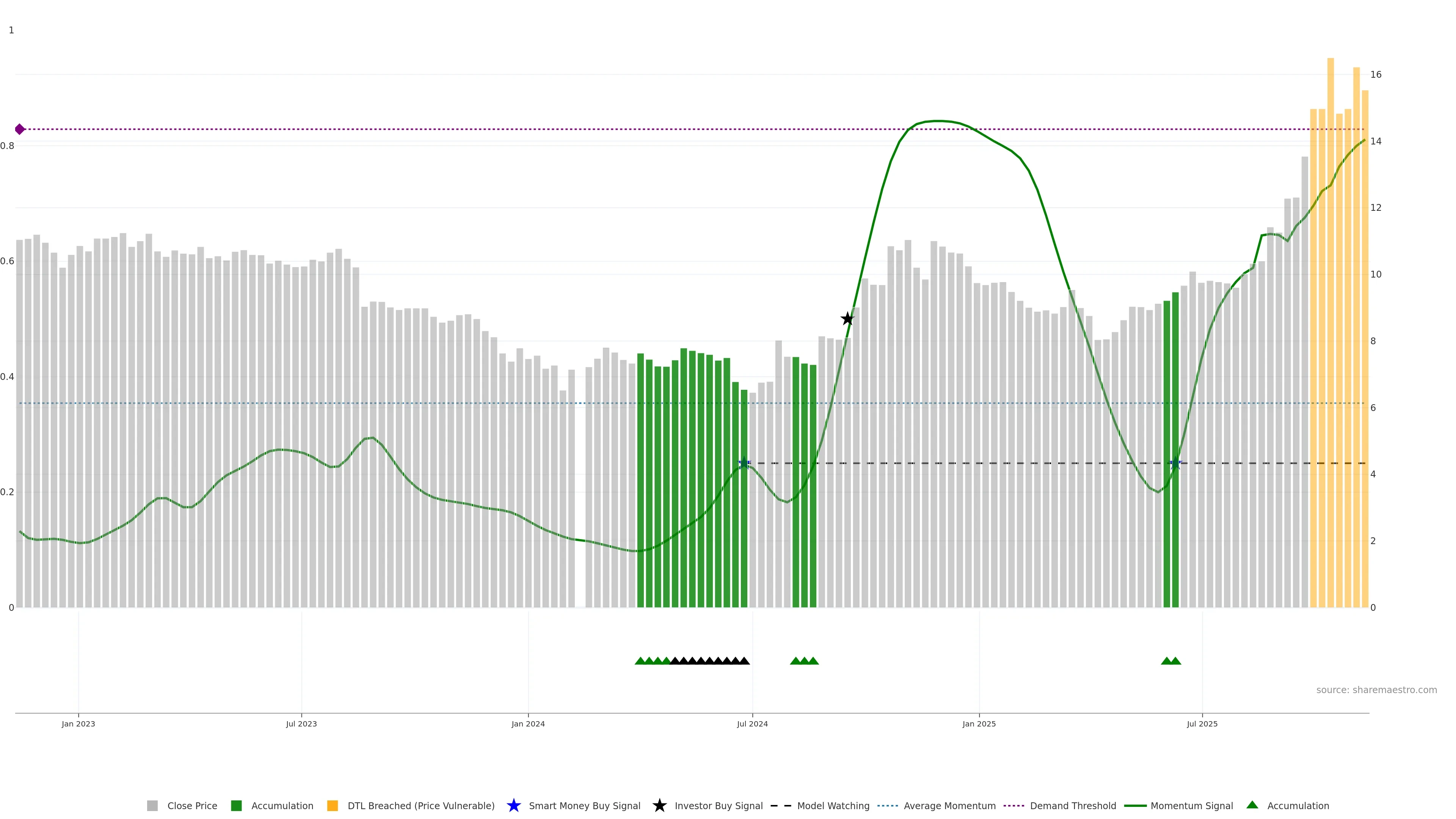
Task: Click the Jan 2024 axis label
Action: (x=528, y=723)
